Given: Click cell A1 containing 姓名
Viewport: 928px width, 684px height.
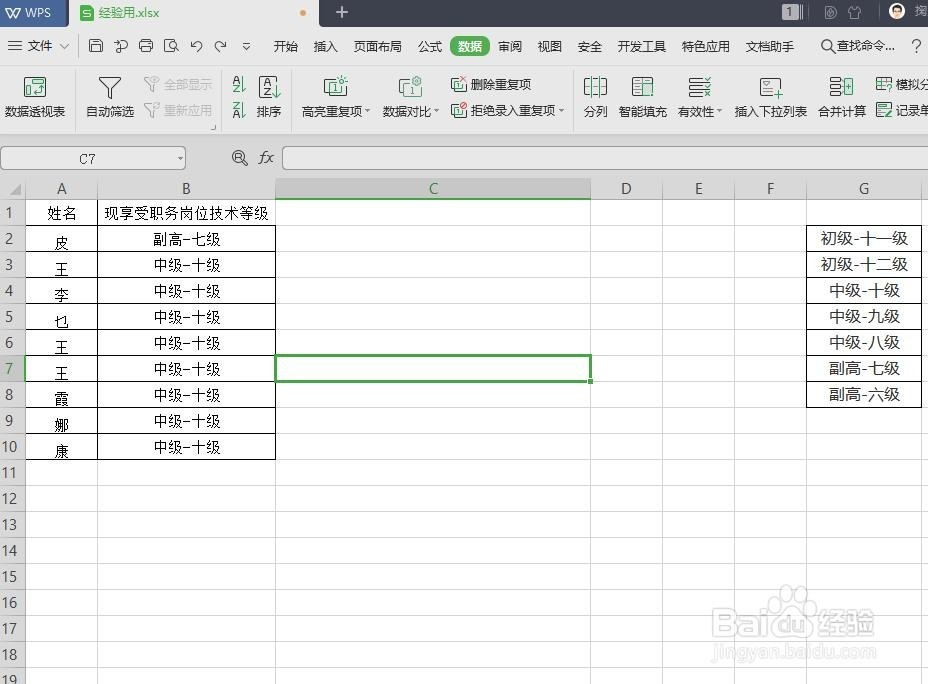Looking at the screenshot, I should pyautogui.click(x=62, y=212).
